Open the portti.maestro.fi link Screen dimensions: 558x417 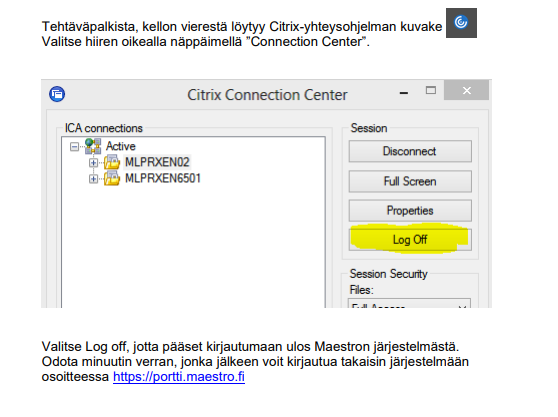[179, 376]
